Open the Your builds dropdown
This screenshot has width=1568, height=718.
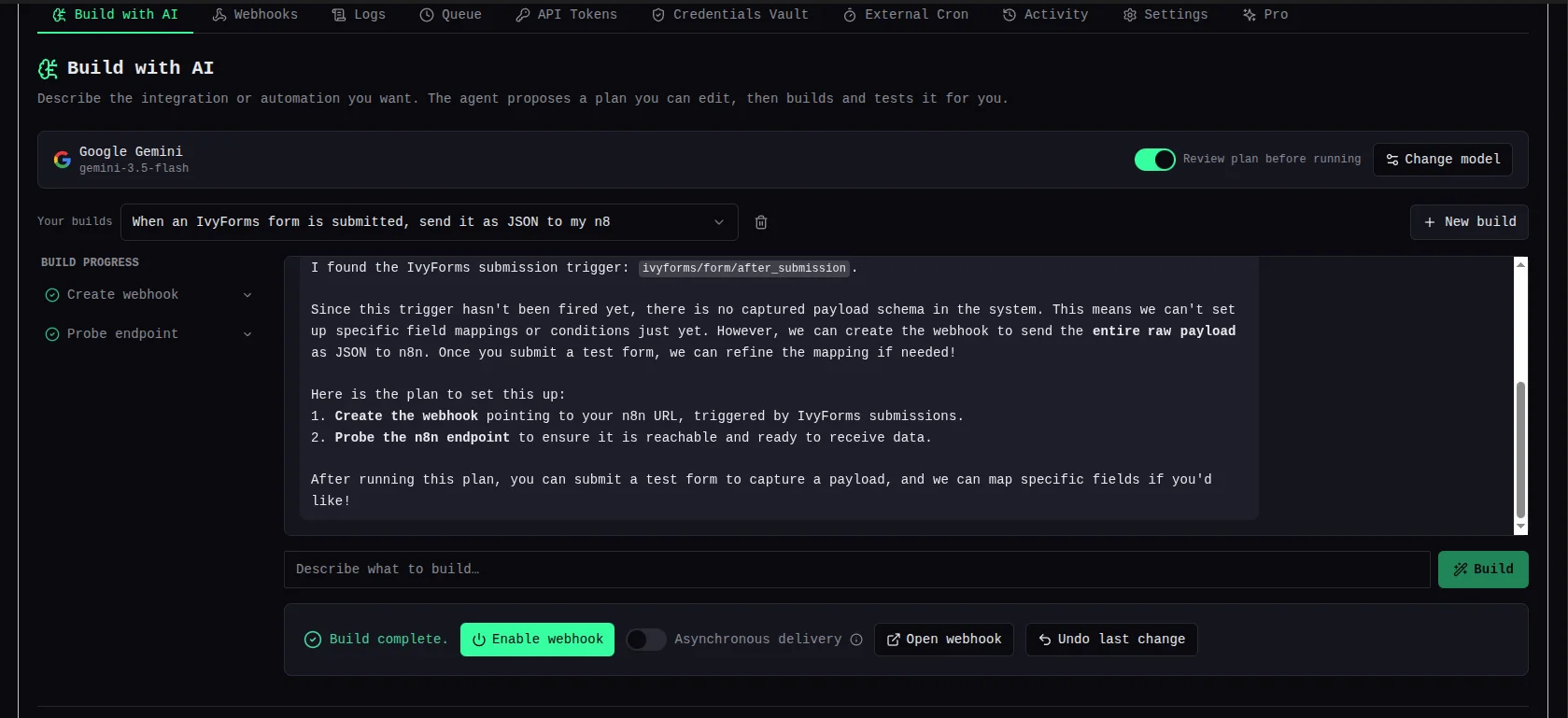(429, 222)
